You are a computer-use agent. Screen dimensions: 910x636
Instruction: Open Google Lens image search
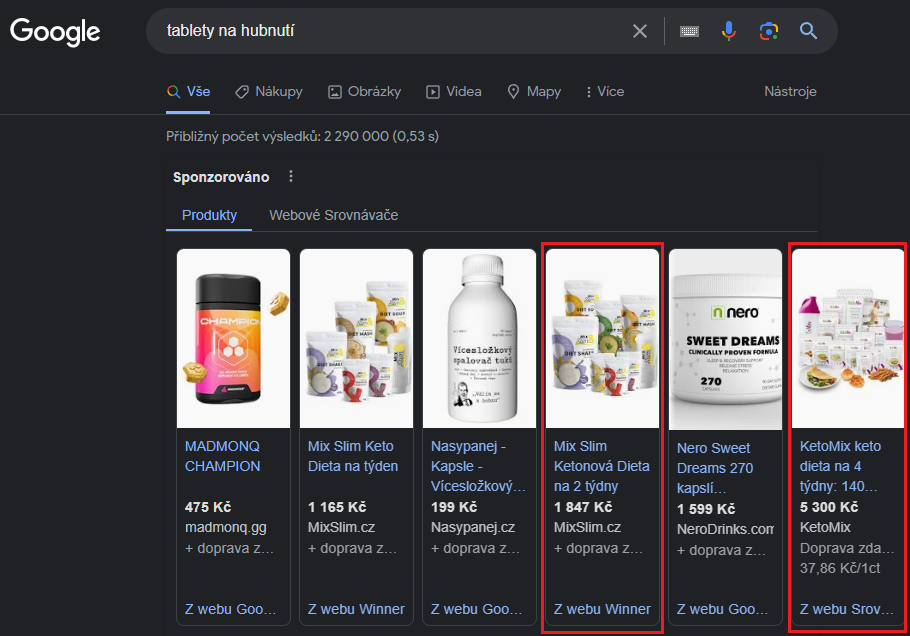point(768,31)
